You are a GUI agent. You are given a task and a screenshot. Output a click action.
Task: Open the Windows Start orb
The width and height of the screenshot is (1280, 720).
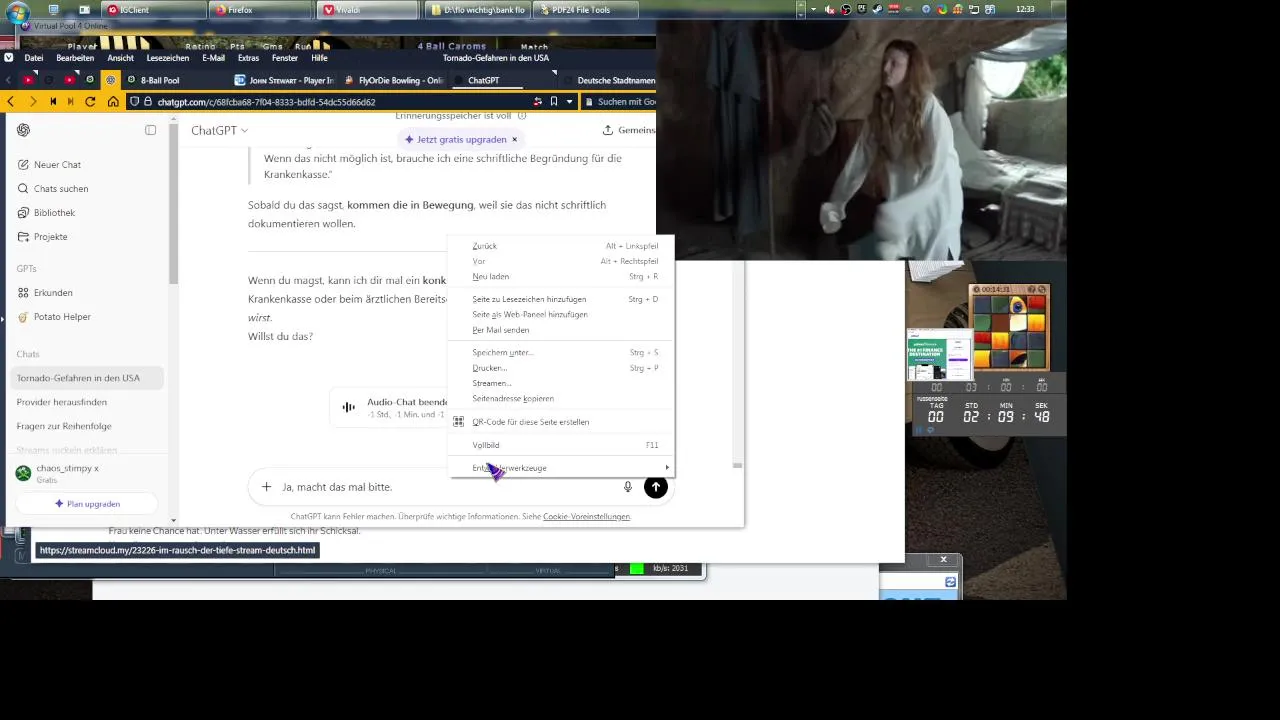tap(18, 12)
